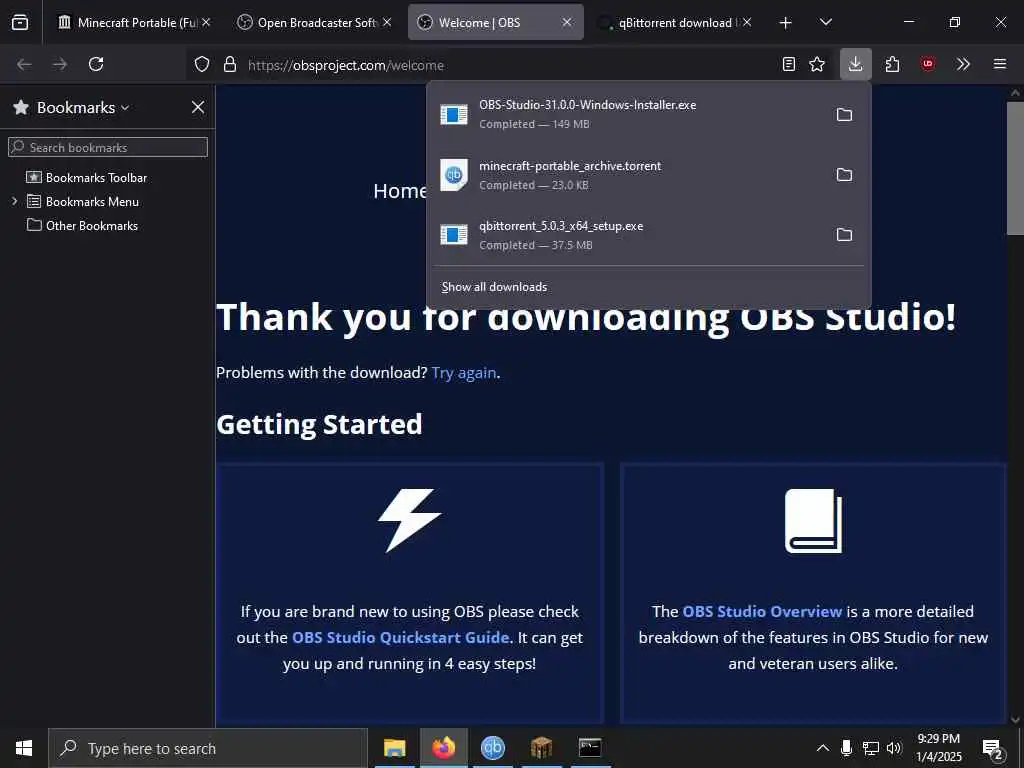The width and height of the screenshot is (1024, 768).
Task: Click the lightning bolt quickstart icon
Action: pos(410,520)
